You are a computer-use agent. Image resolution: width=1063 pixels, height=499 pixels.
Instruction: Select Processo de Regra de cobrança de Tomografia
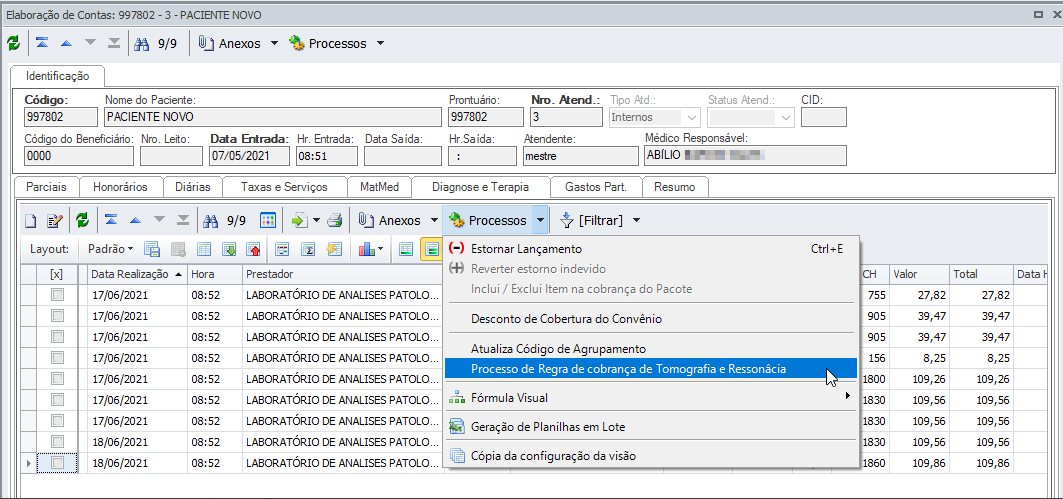tap(651, 369)
